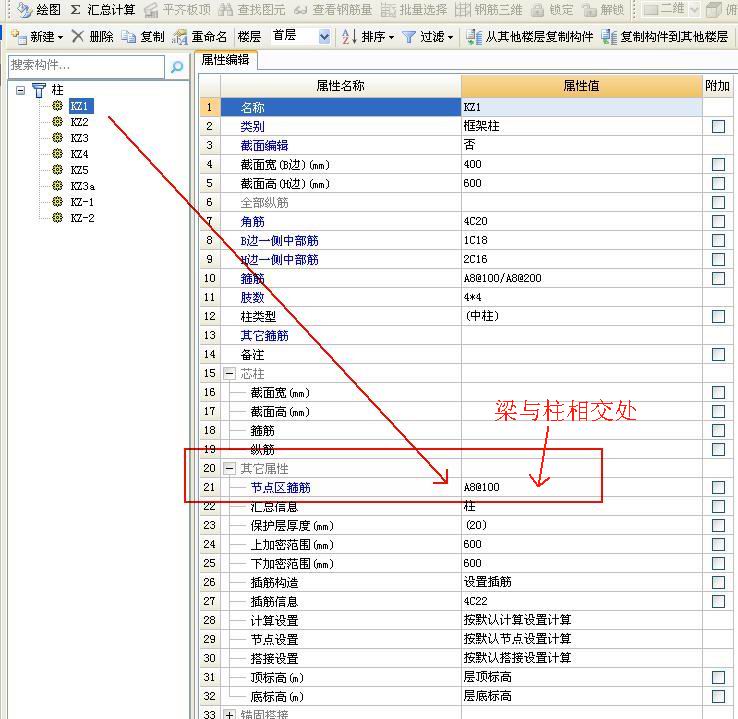The image size is (738, 719).
Task: Click 从其他楼层复制构件 button
Action: click(529, 36)
